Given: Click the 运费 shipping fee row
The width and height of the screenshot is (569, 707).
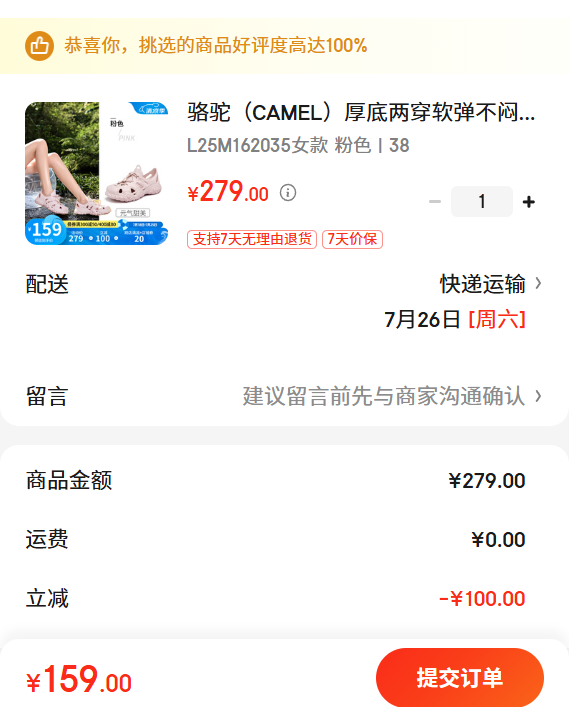Looking at the screenshot, I should coord(284,540).
